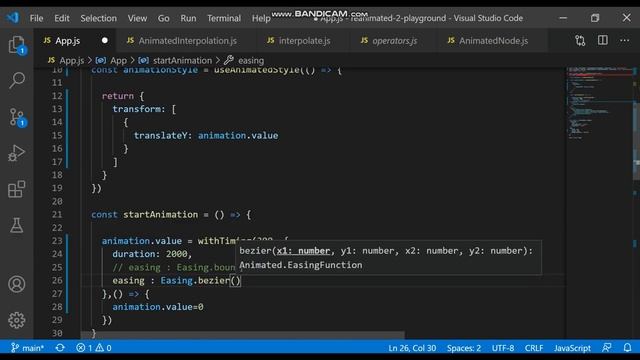Click 'return' keyword on line 12
Screen dimensions: 640x360
pyautogui.click(x=118, y=96)
